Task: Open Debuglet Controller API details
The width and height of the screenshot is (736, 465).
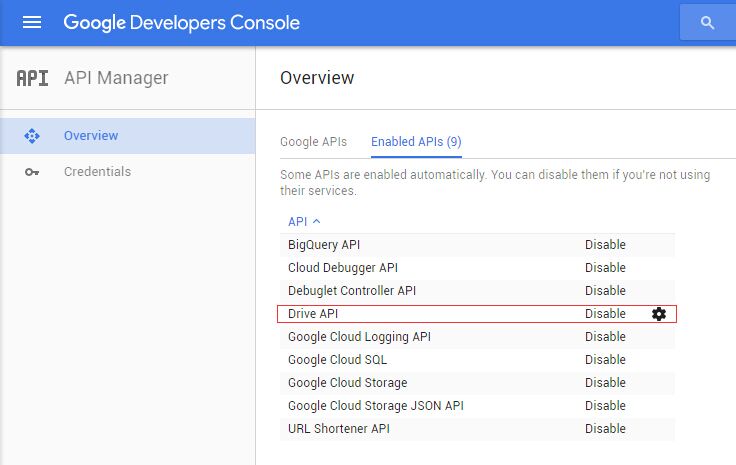Action: click(351, 291)
